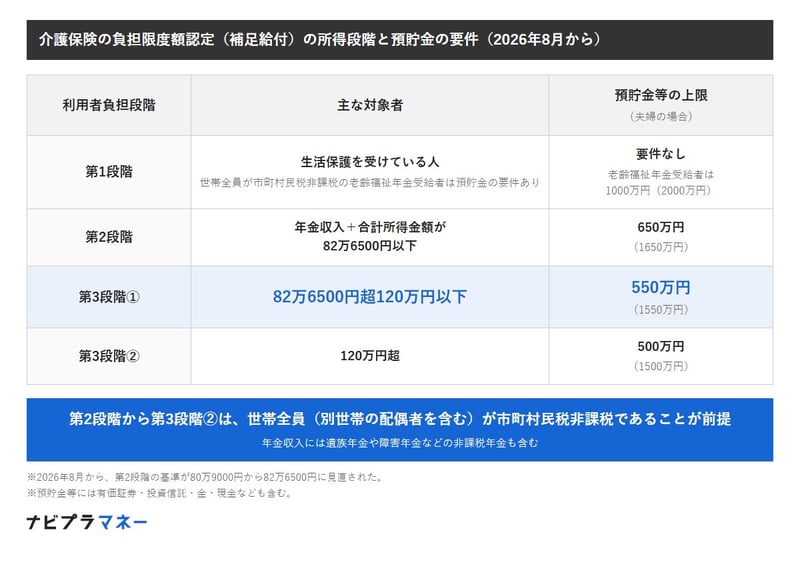Click the '要件なし' cell
The image size is (800, 566).
[x=661, y=154]
